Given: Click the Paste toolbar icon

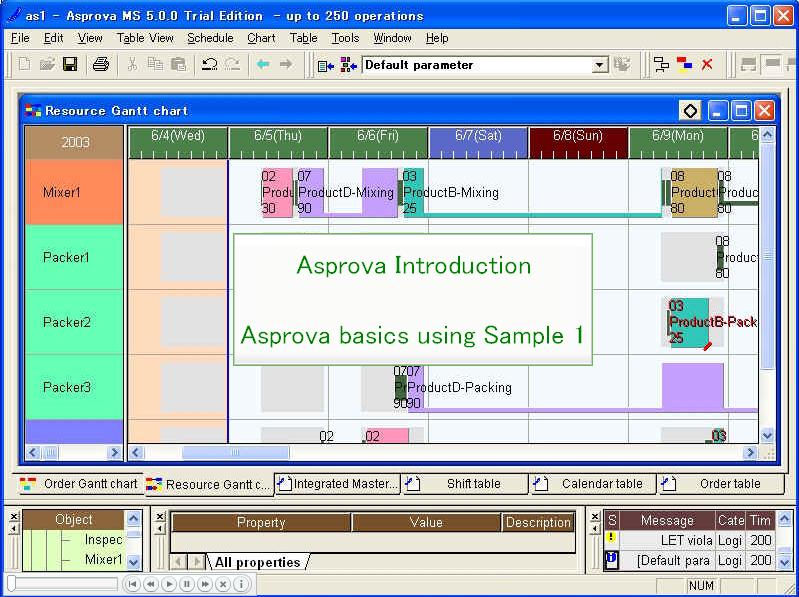Looking at the screenshot, I should pos(178,64).
